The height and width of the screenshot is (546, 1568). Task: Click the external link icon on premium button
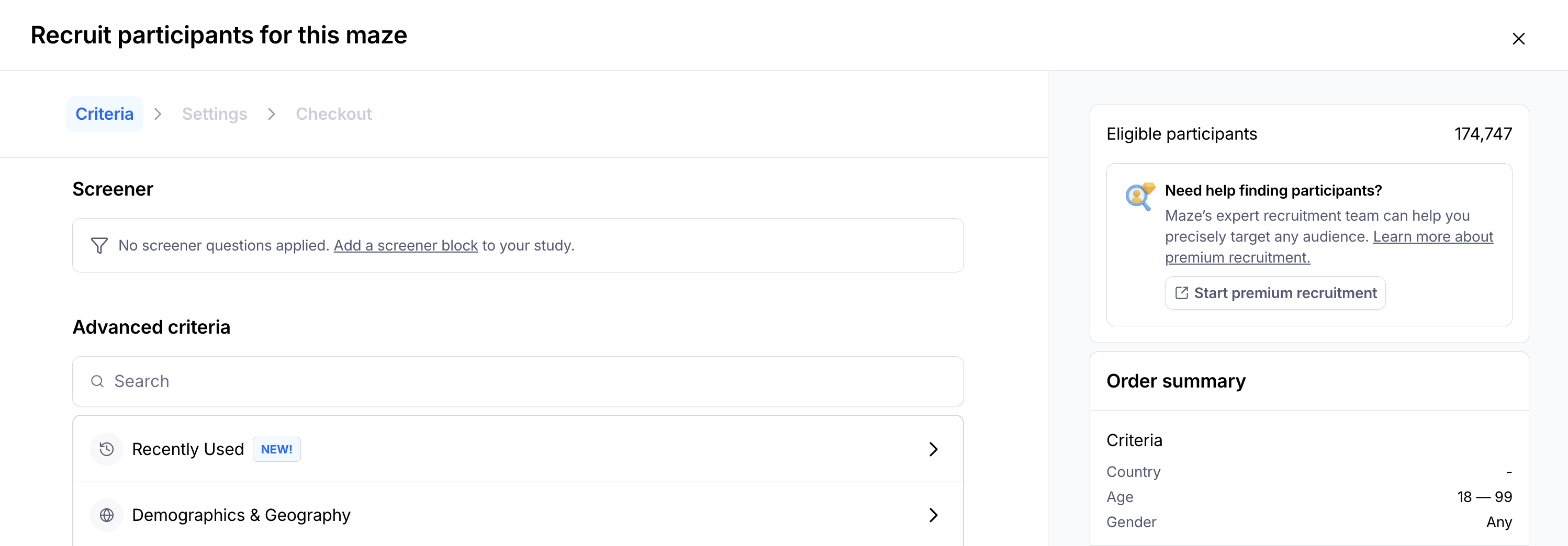tap(1181, 293)
